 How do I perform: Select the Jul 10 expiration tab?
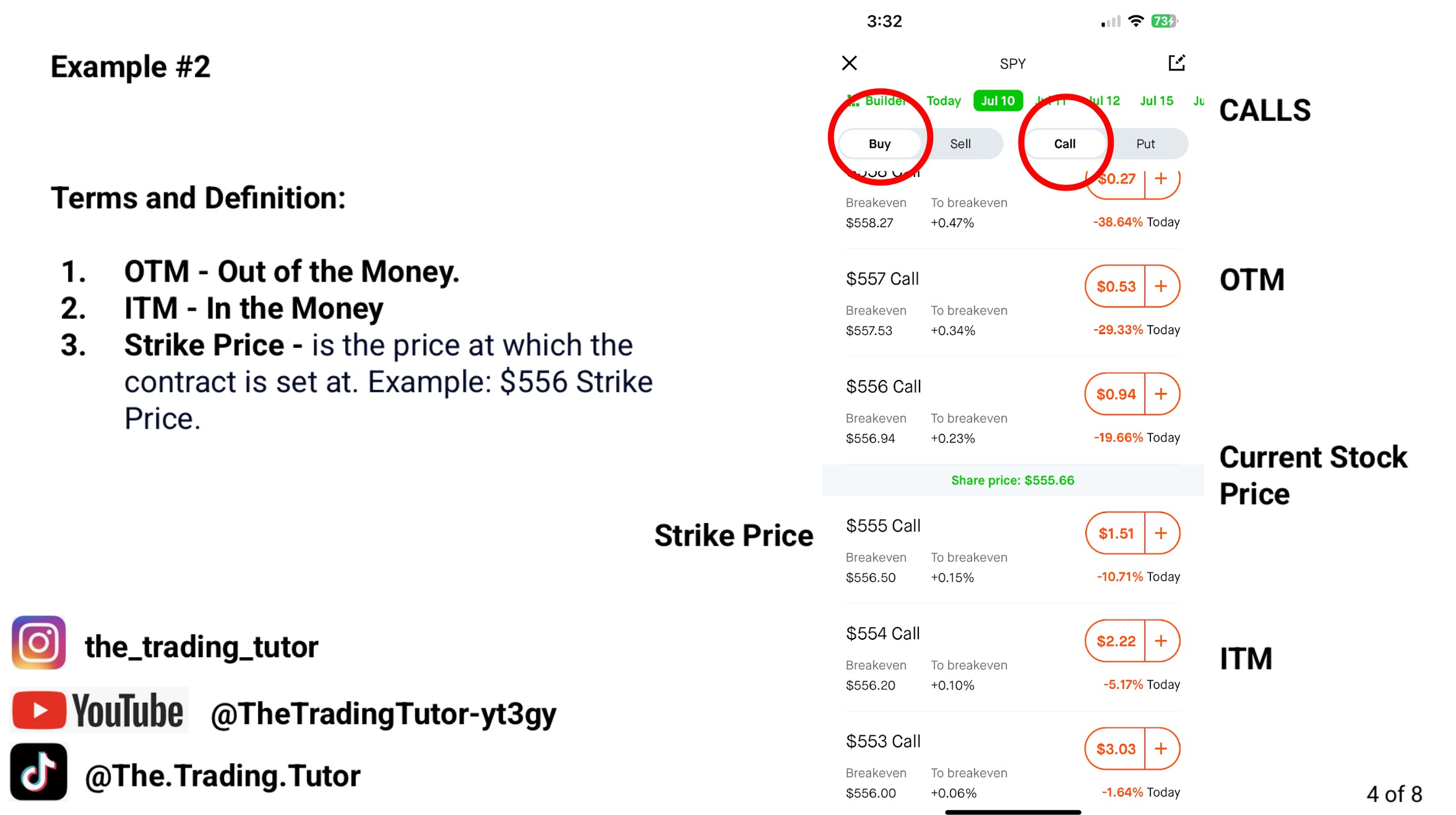pyautogui.click(x=997, y=101)
